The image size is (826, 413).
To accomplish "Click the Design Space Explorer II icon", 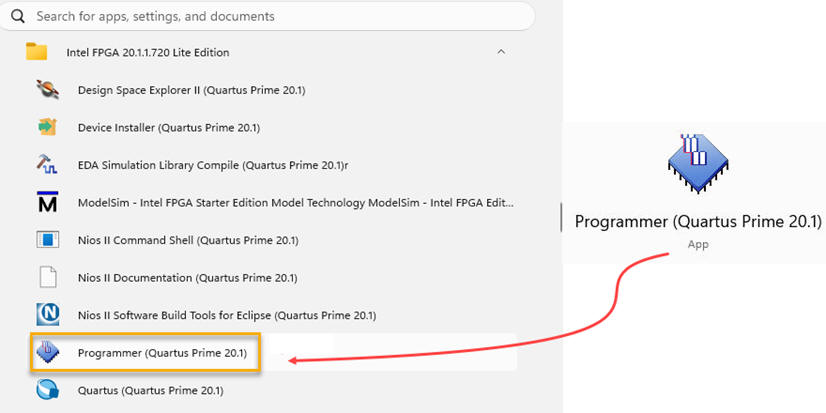I will [x=47, y=90].
